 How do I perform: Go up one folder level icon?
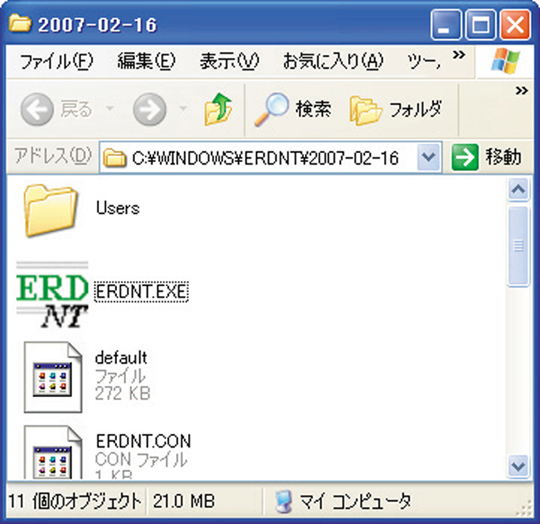218,109
